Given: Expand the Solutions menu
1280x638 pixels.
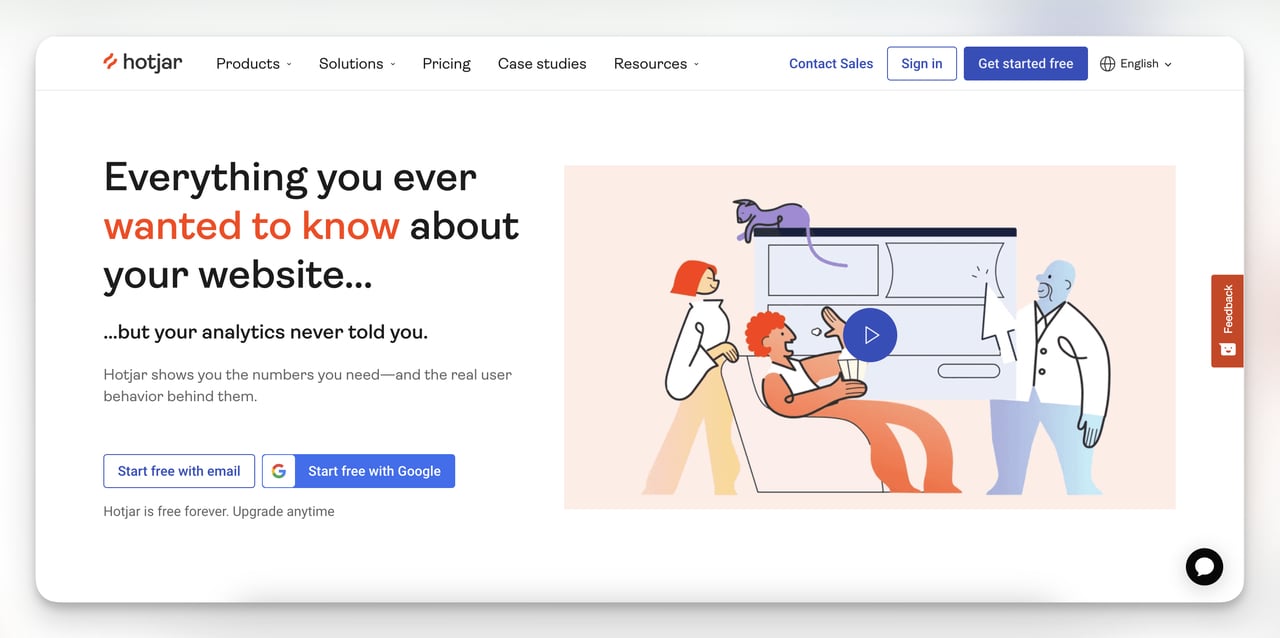Looking at the screenshot, I should (357, 63).
